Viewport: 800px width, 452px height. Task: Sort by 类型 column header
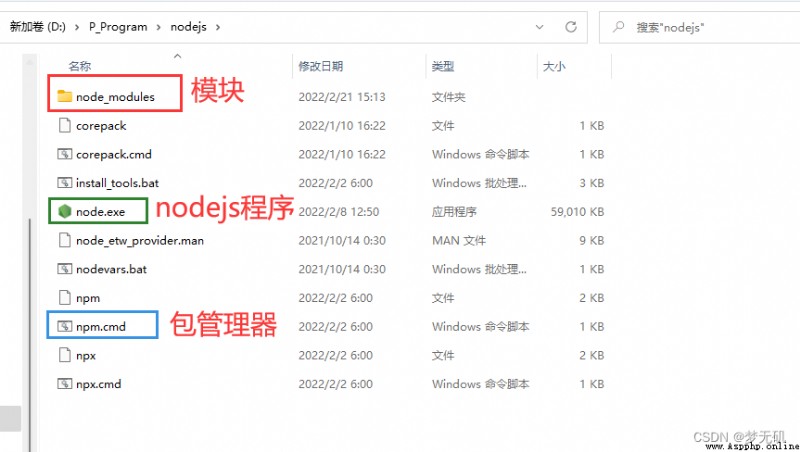click(442, 66)
